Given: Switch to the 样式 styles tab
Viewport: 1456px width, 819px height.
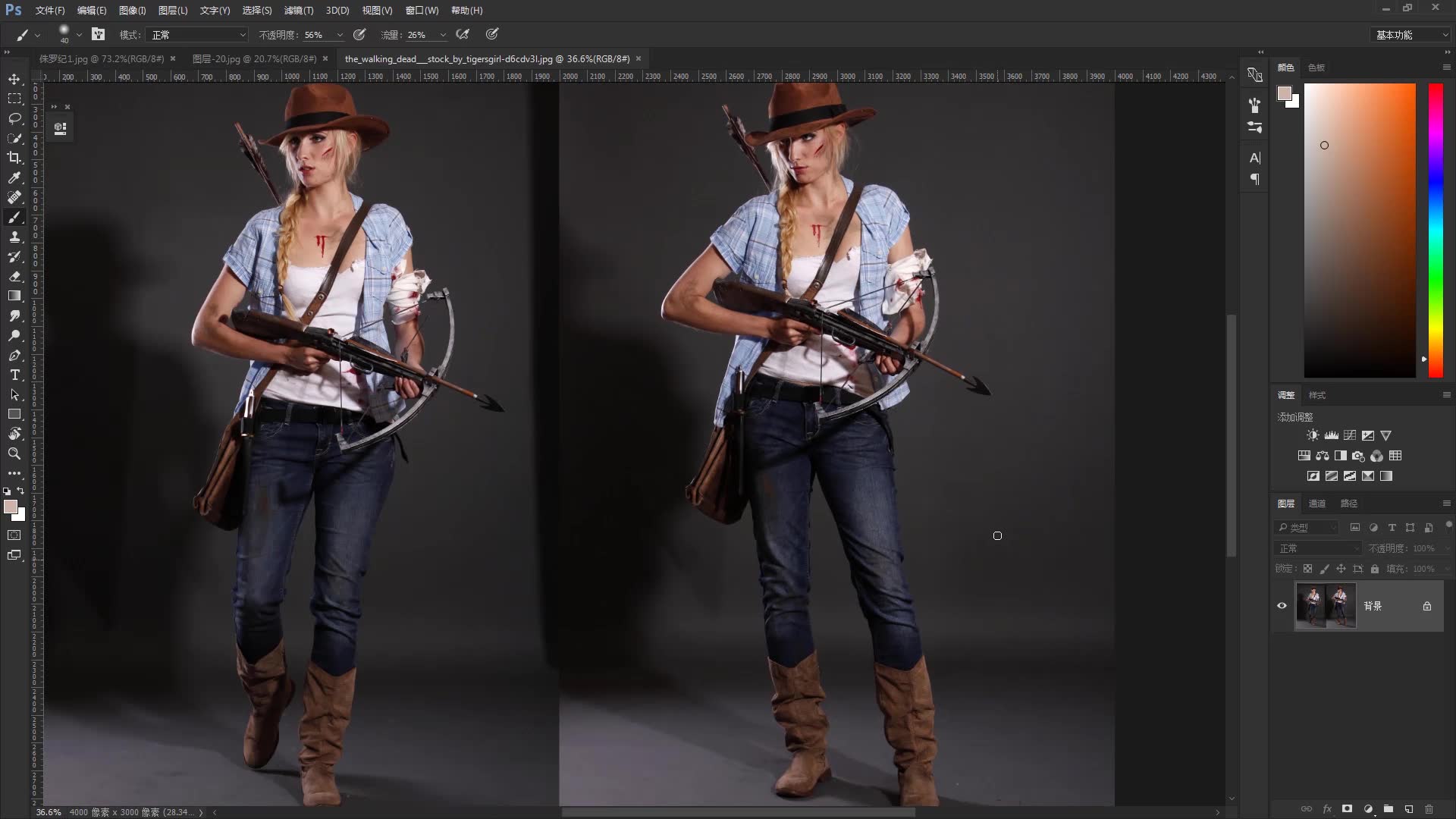Looking at the screenshot, I should pos(1317,395).
